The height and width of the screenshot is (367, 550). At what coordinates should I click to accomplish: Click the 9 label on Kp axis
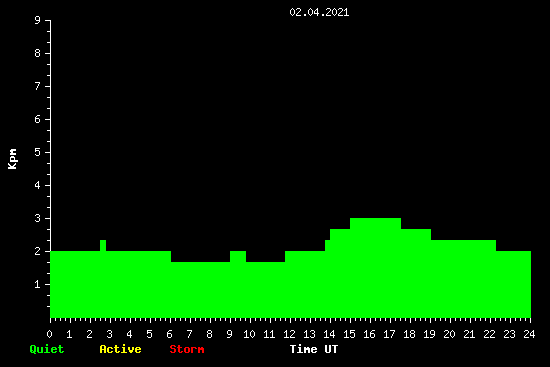(x=38, y=20)
